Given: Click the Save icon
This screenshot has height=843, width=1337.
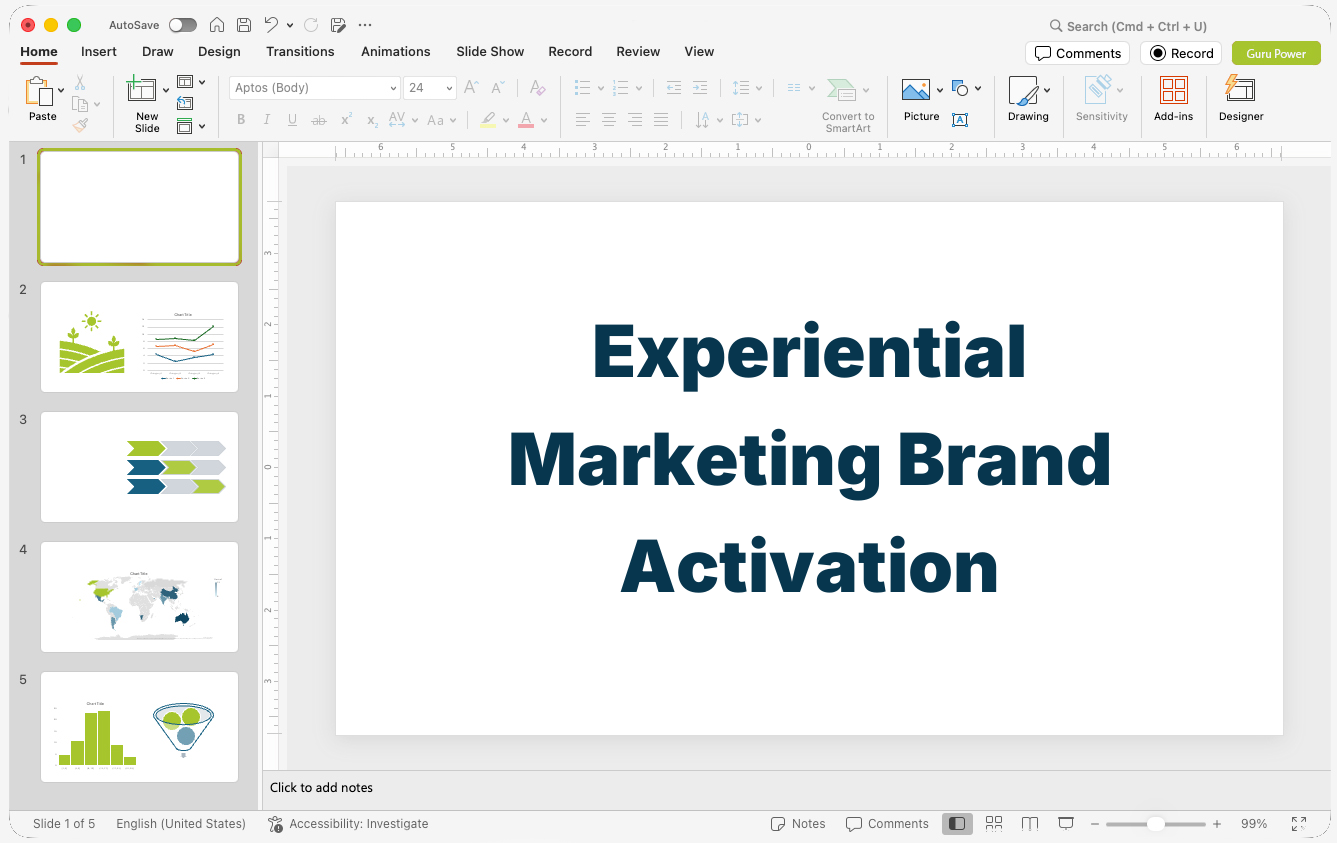Looking at the screenshot, I should (x=244, y=25).
